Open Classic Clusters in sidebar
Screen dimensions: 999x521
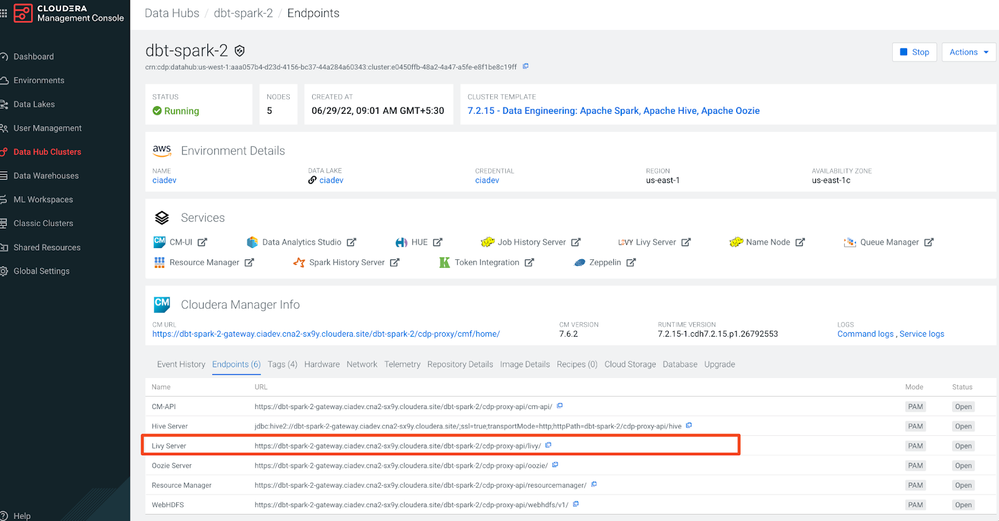(43, 224)
